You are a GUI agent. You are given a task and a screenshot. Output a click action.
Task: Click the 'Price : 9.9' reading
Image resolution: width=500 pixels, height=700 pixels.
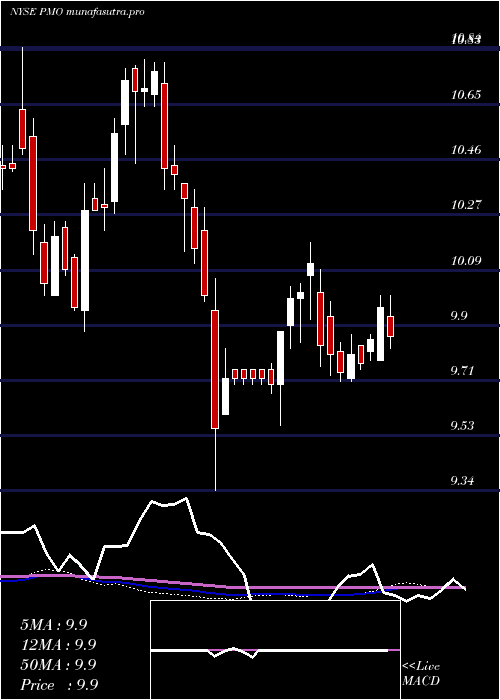pos(59,685)
